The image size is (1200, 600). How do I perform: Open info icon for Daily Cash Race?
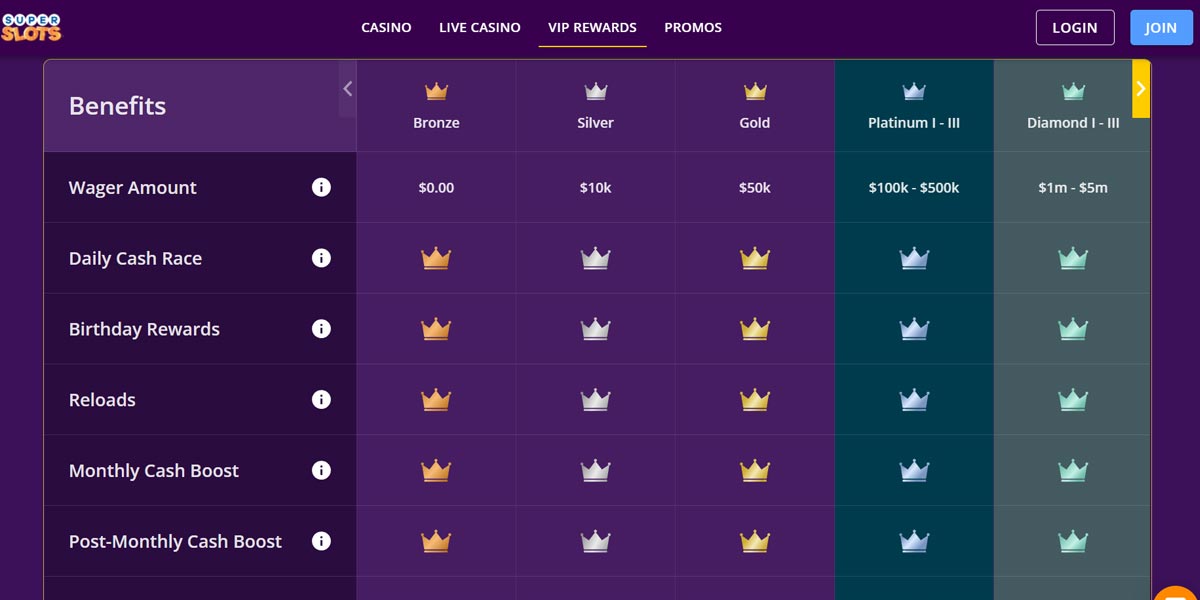click(321, 258)
